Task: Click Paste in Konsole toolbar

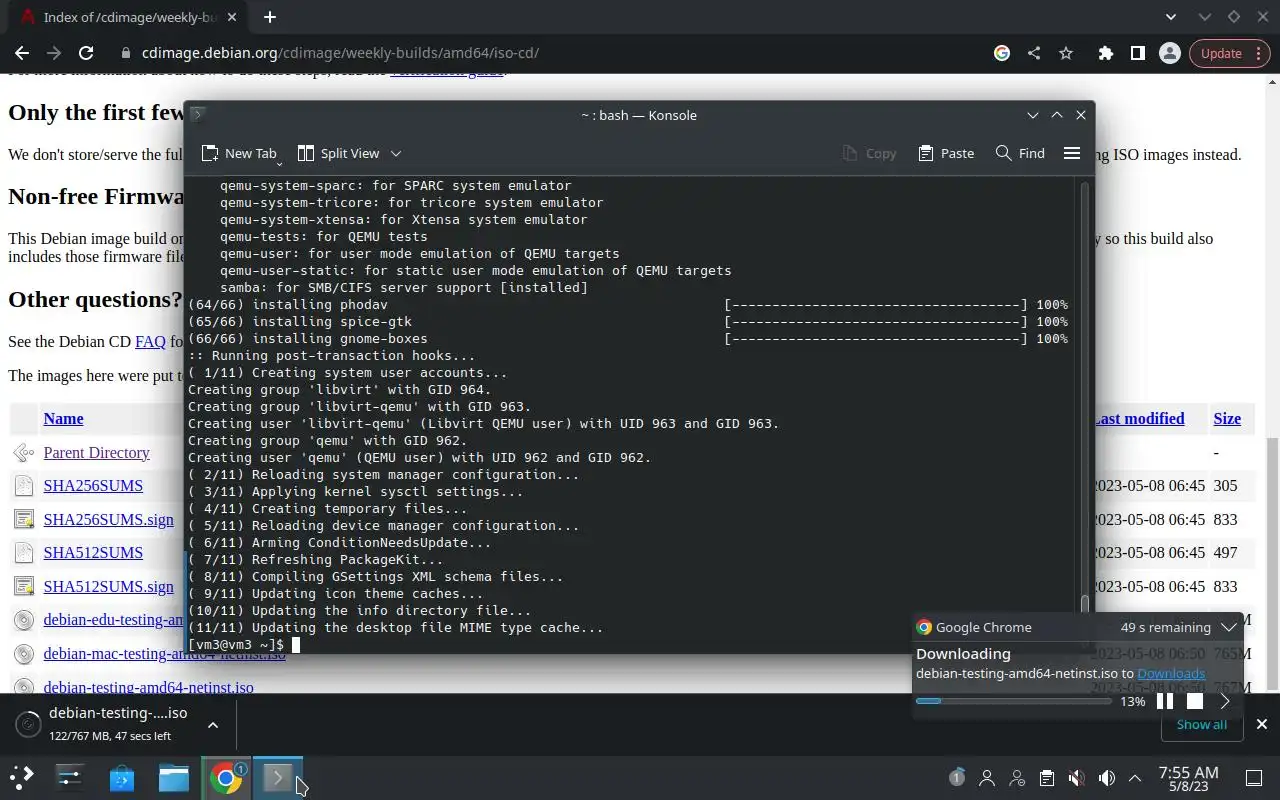Action: click(x=946, y=153)
